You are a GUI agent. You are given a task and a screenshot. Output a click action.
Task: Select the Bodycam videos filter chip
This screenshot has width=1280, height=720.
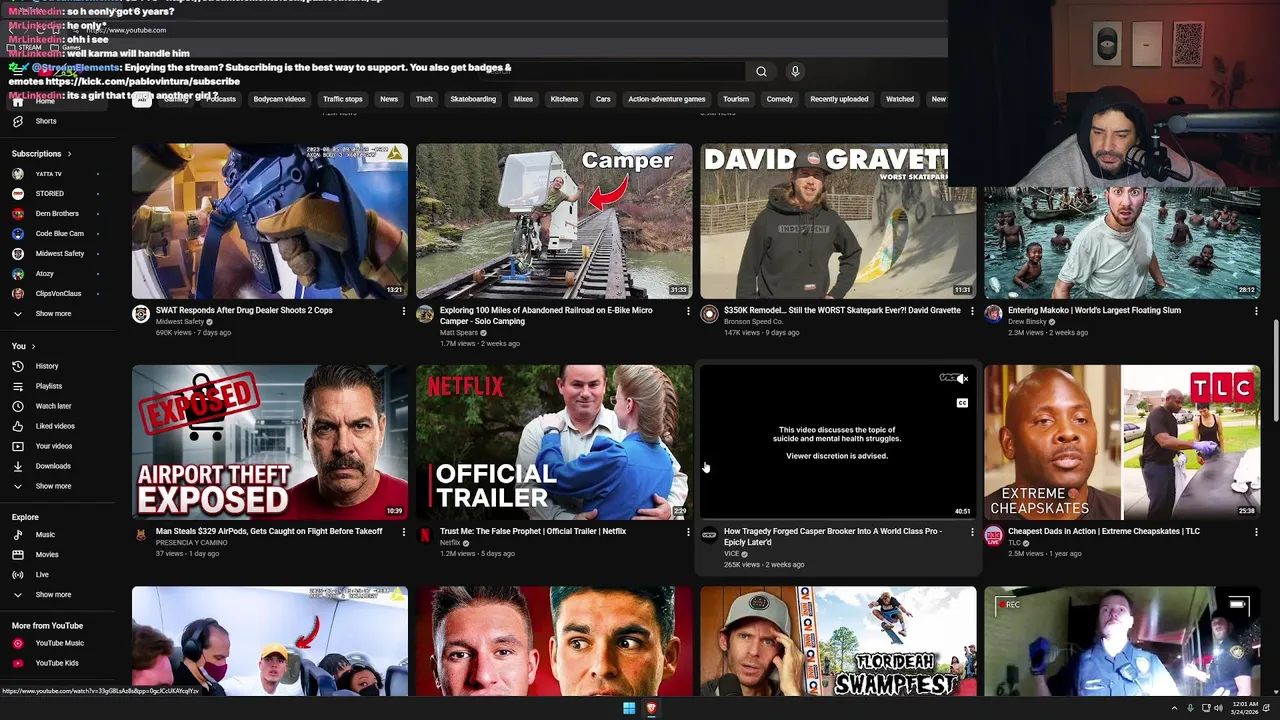coord(279,99)
